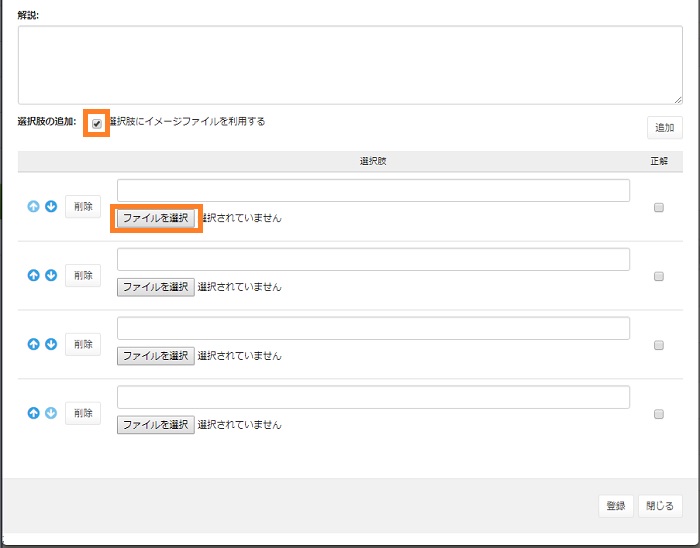
Task: Click the down arrow icon in third choice row
Action: (x=51, y=344)
